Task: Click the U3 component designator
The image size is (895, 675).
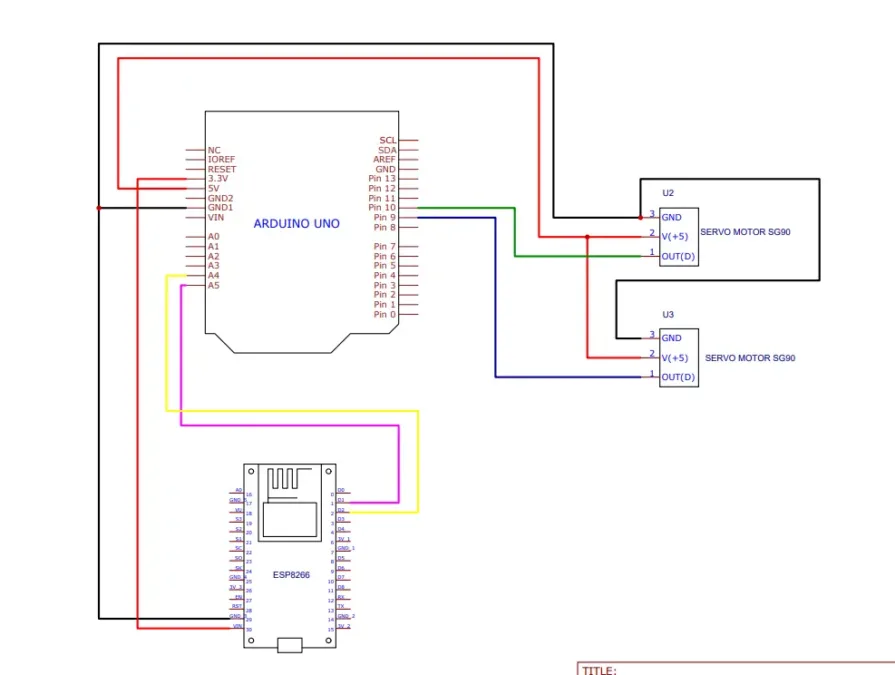Action: 668,314
